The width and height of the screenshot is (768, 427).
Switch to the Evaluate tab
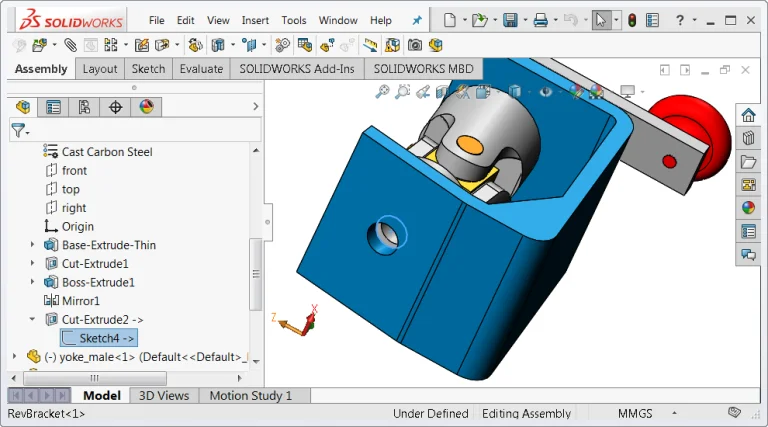[x=201, y=69]
